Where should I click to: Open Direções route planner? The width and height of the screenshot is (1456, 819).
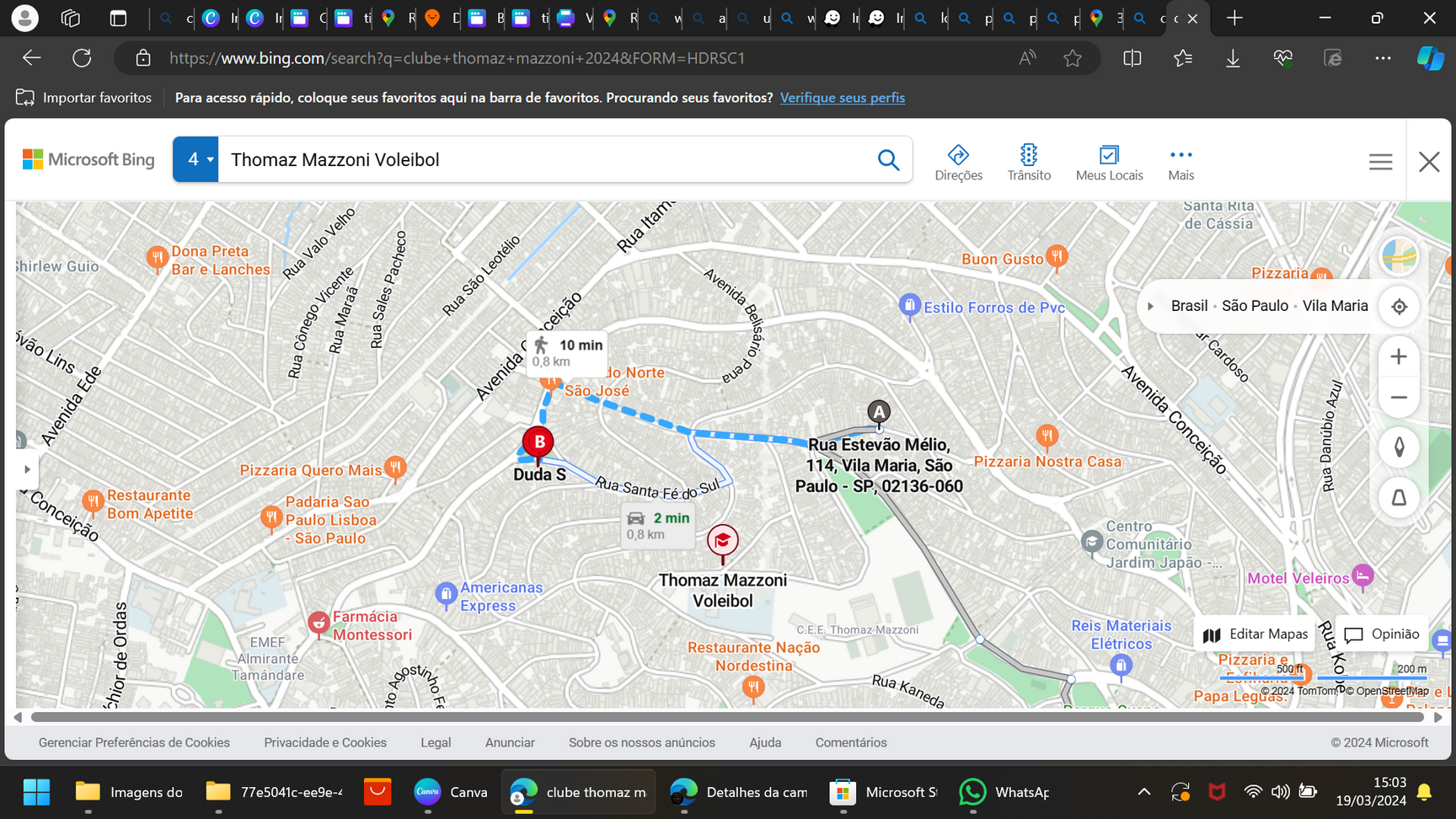[958, 162]
